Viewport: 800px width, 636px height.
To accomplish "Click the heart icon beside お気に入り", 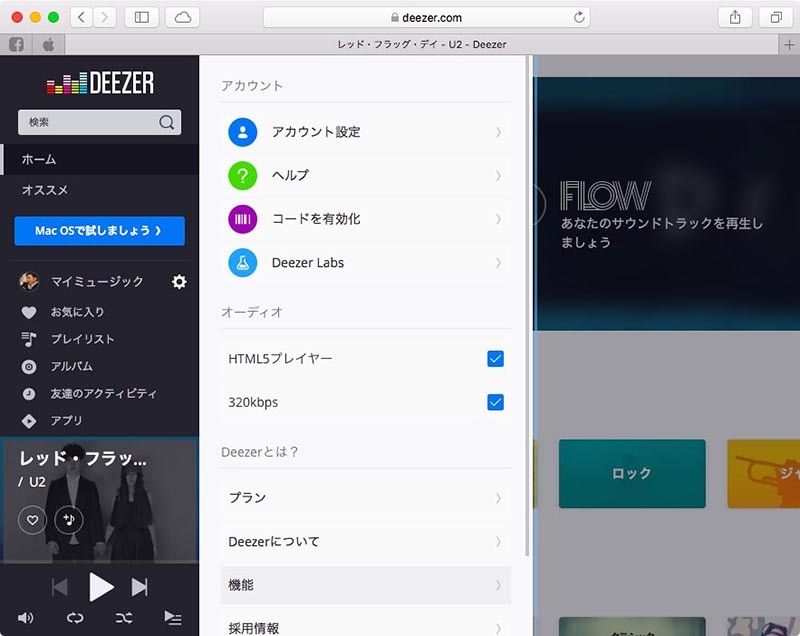I will coord(29,312).
